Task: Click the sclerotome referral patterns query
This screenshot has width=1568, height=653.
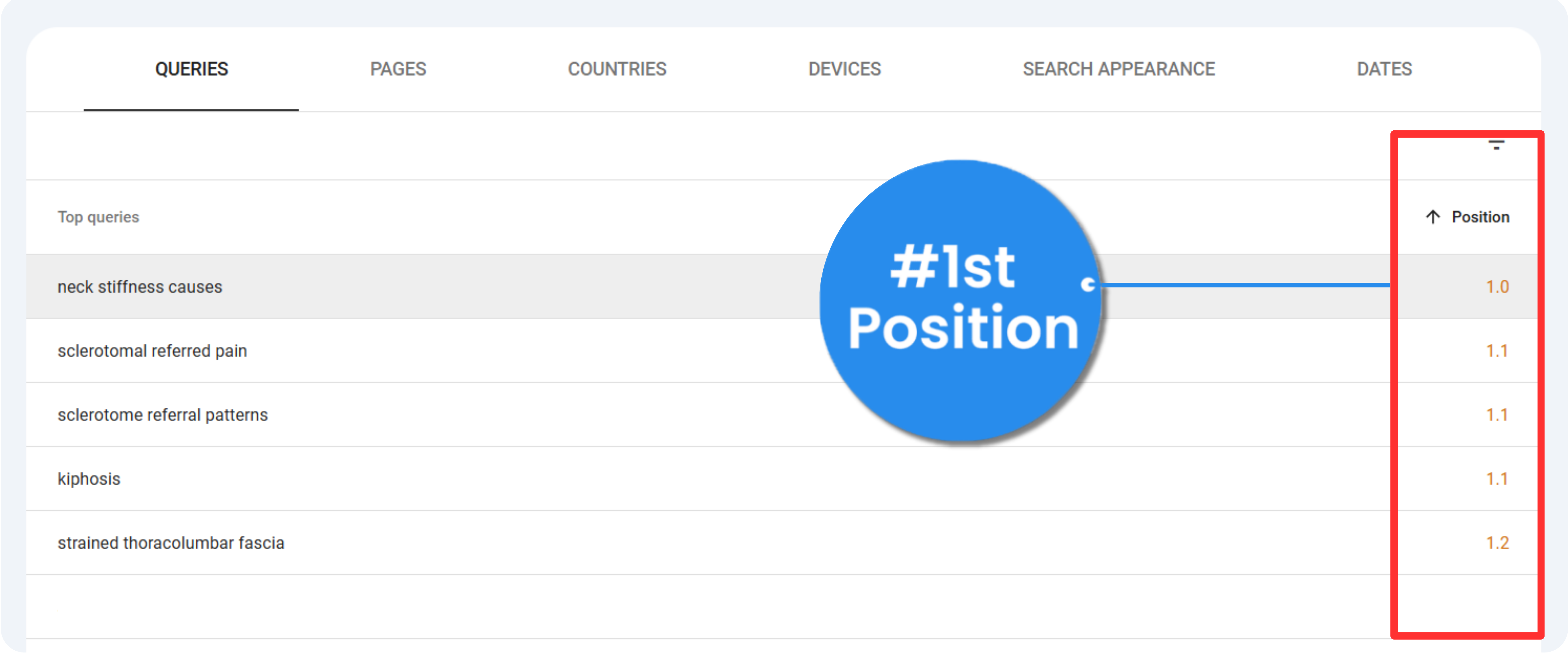Action: point(162,415)
